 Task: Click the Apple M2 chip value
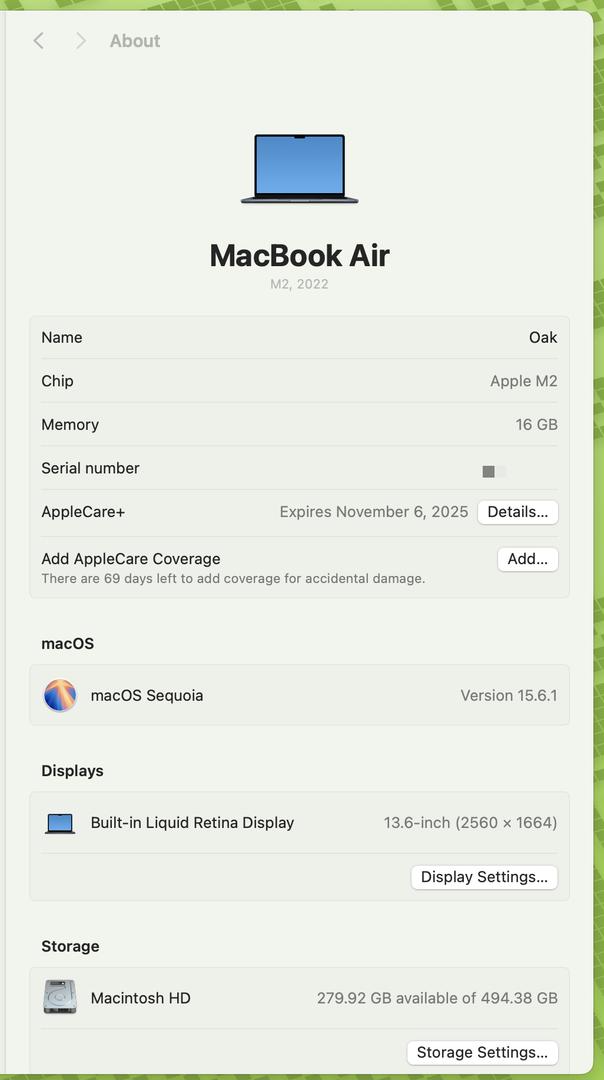point(523,381)
